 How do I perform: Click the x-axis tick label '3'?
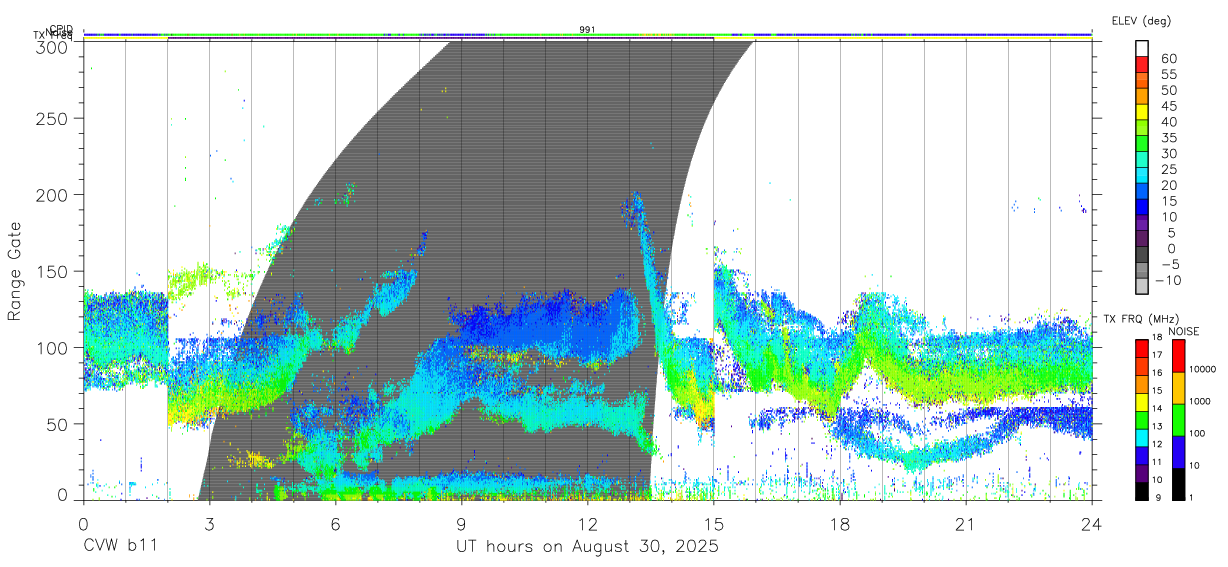click(209, 523)
